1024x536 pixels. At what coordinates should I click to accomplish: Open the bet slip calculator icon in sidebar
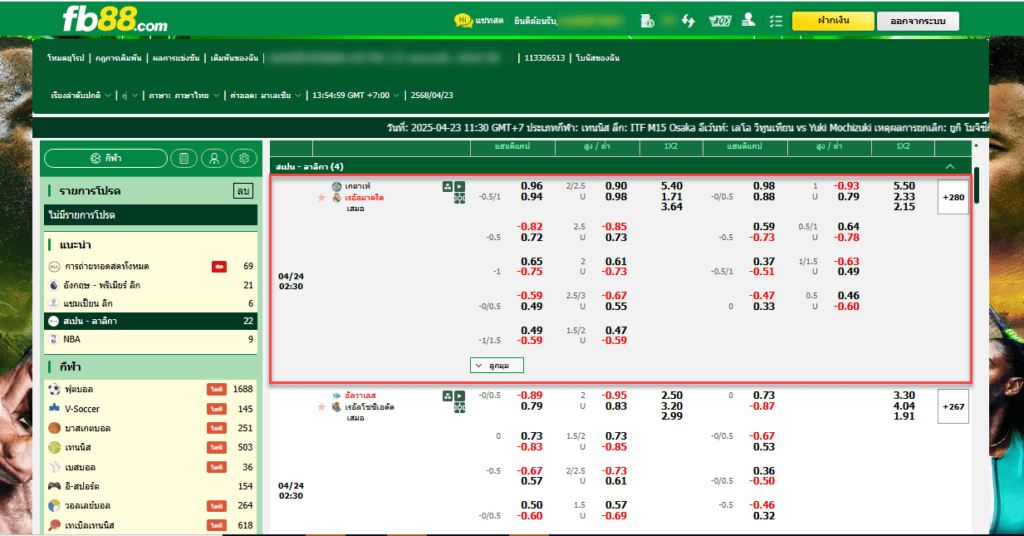[x=184, y=158]
